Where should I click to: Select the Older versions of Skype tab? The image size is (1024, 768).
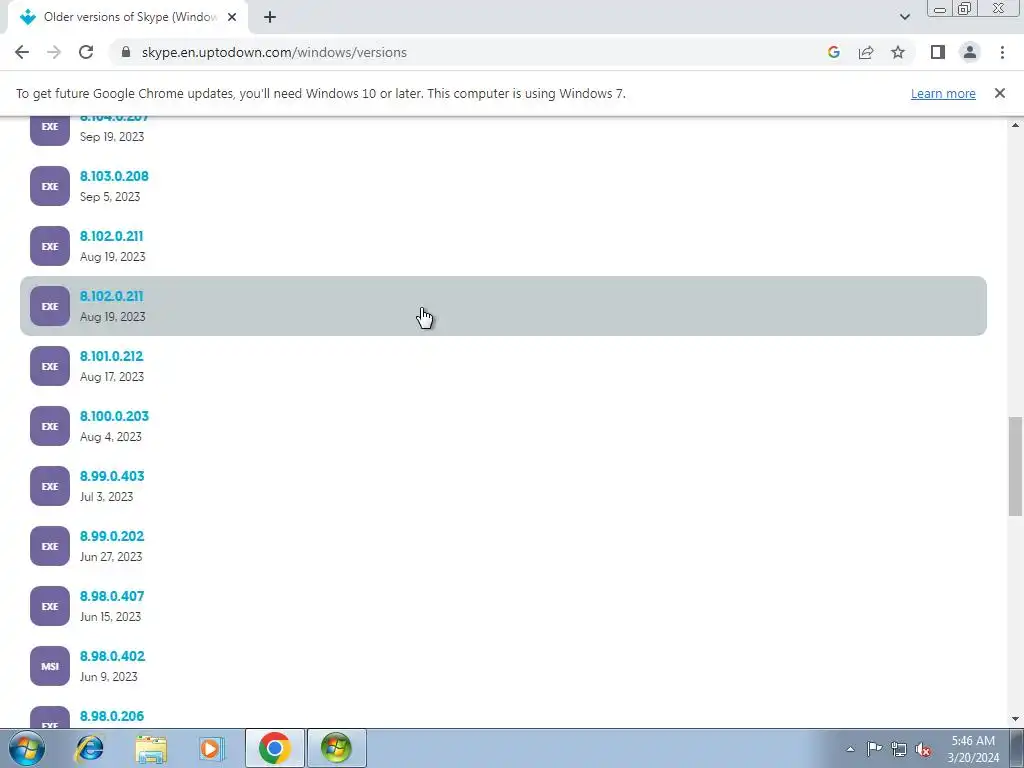(x=128, y=17)
